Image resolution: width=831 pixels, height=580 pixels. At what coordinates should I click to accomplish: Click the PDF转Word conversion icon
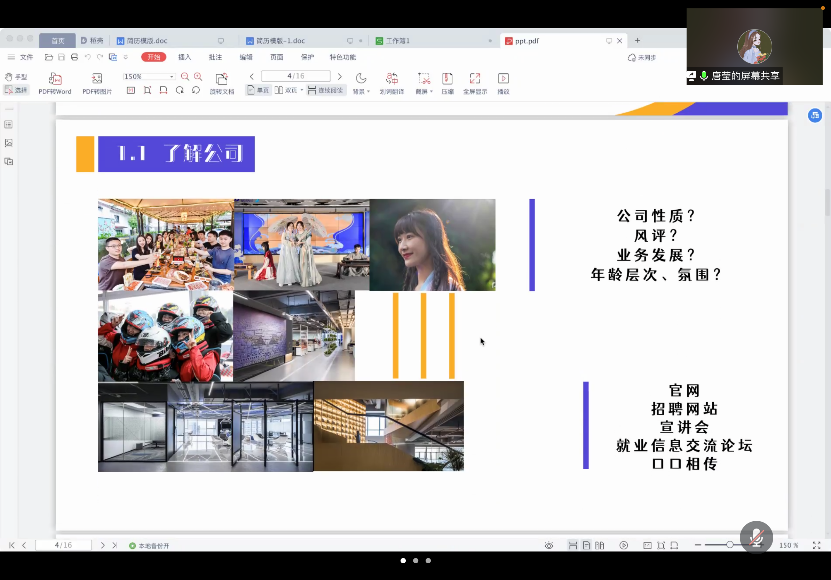click(55, 79)
